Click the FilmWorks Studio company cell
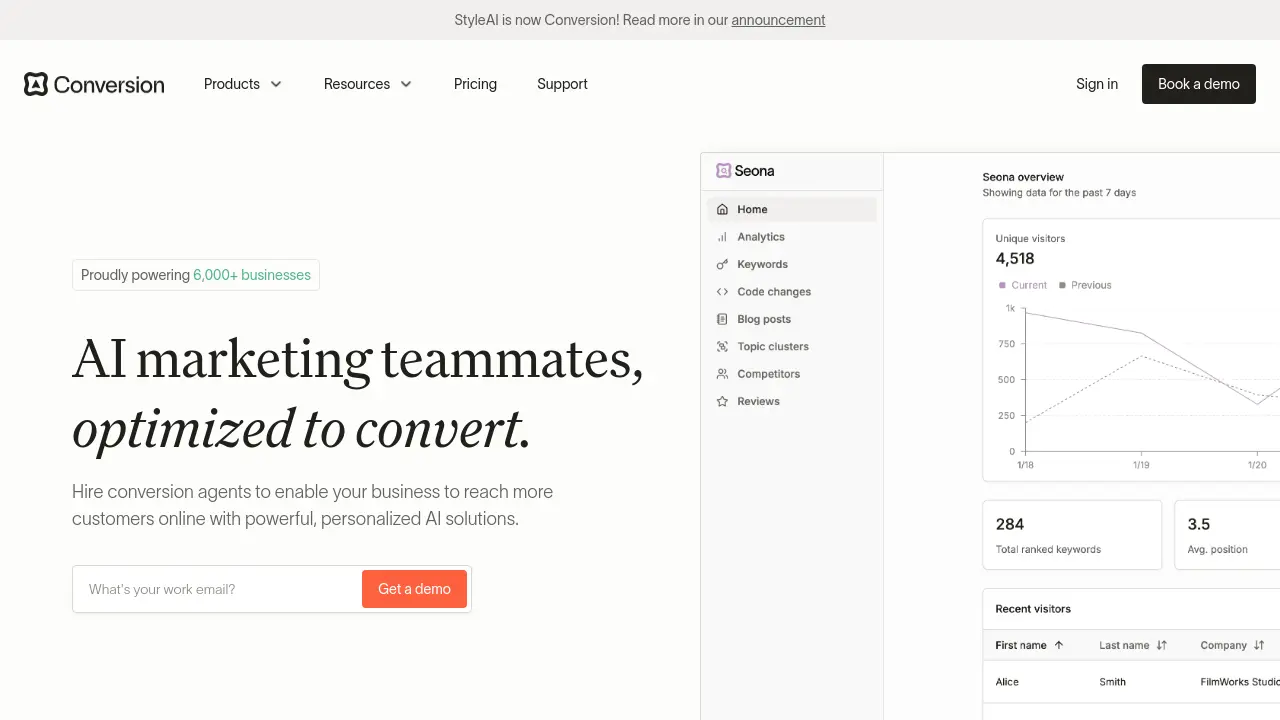The height and width of the screenshot is (720, 1280). tap(1240, 682)
